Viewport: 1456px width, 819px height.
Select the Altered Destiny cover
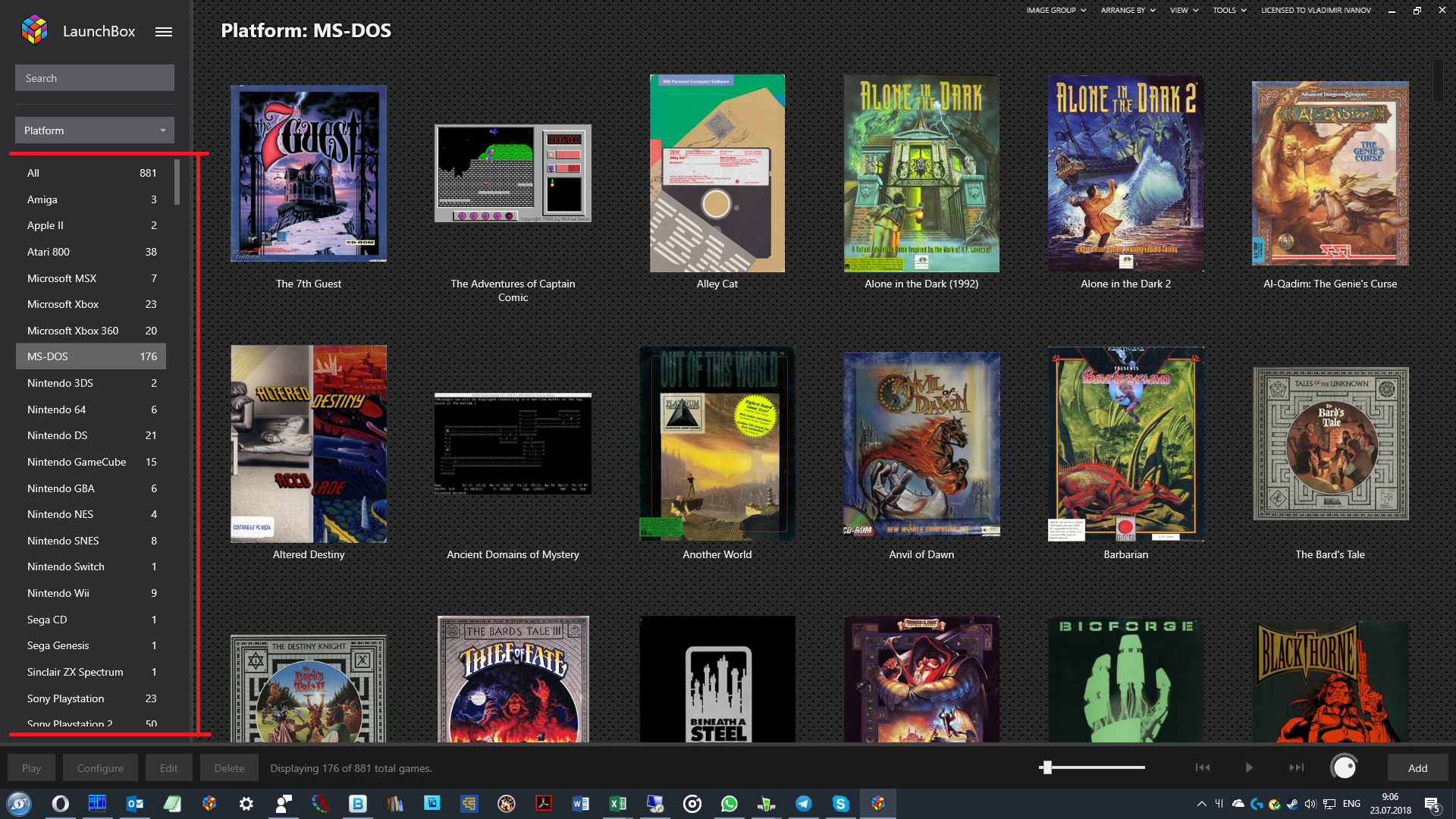click(x=309, y=444)
